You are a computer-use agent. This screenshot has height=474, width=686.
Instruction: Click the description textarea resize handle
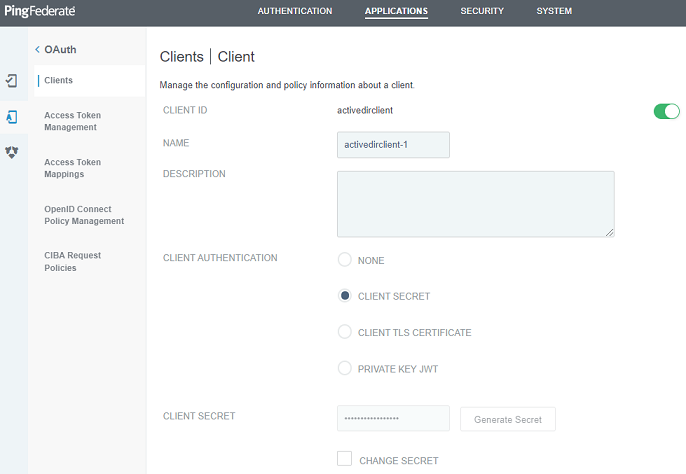click(609, 232)
